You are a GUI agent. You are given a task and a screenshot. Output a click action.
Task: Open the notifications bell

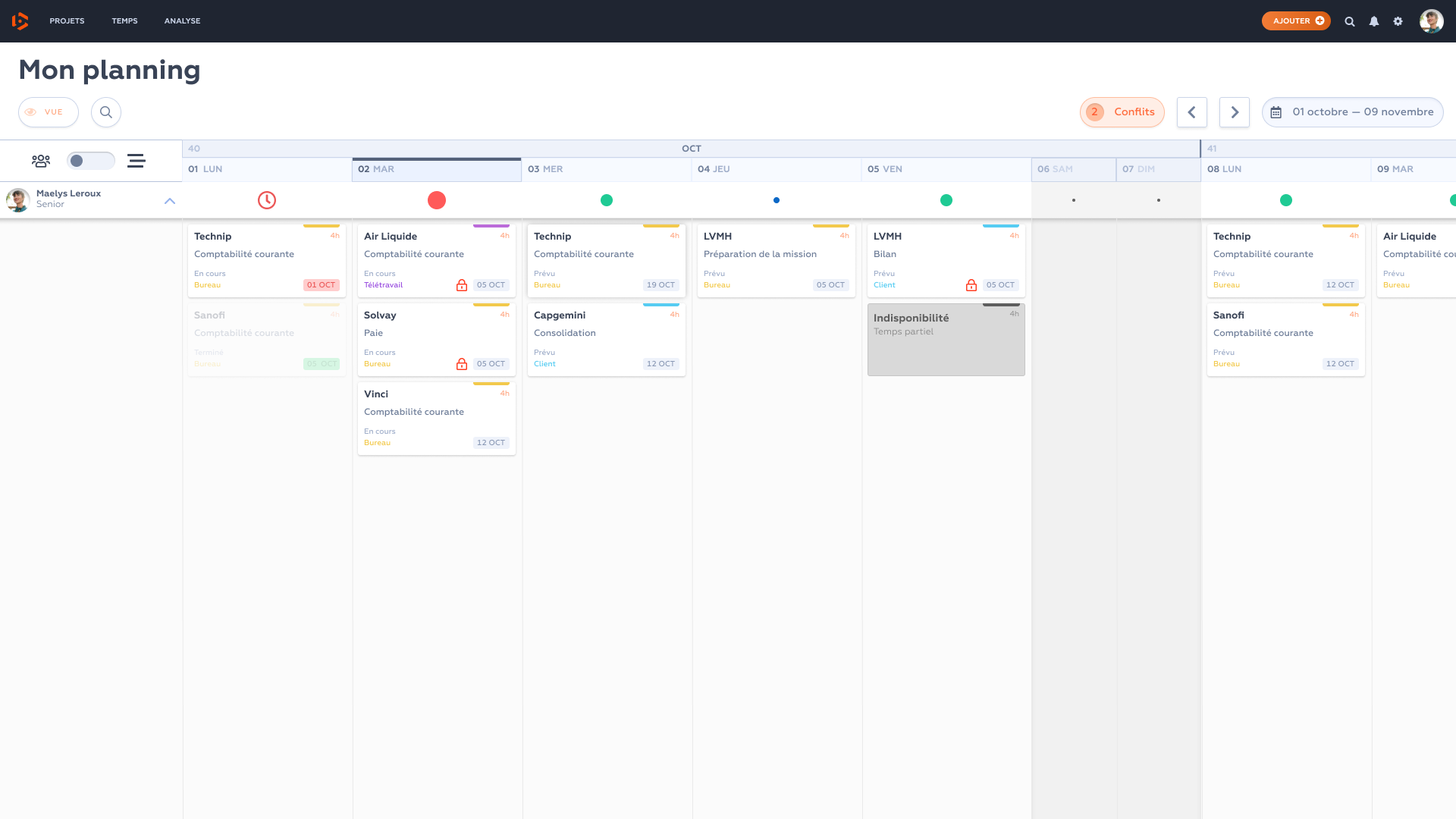click(x=1374, y=21)
